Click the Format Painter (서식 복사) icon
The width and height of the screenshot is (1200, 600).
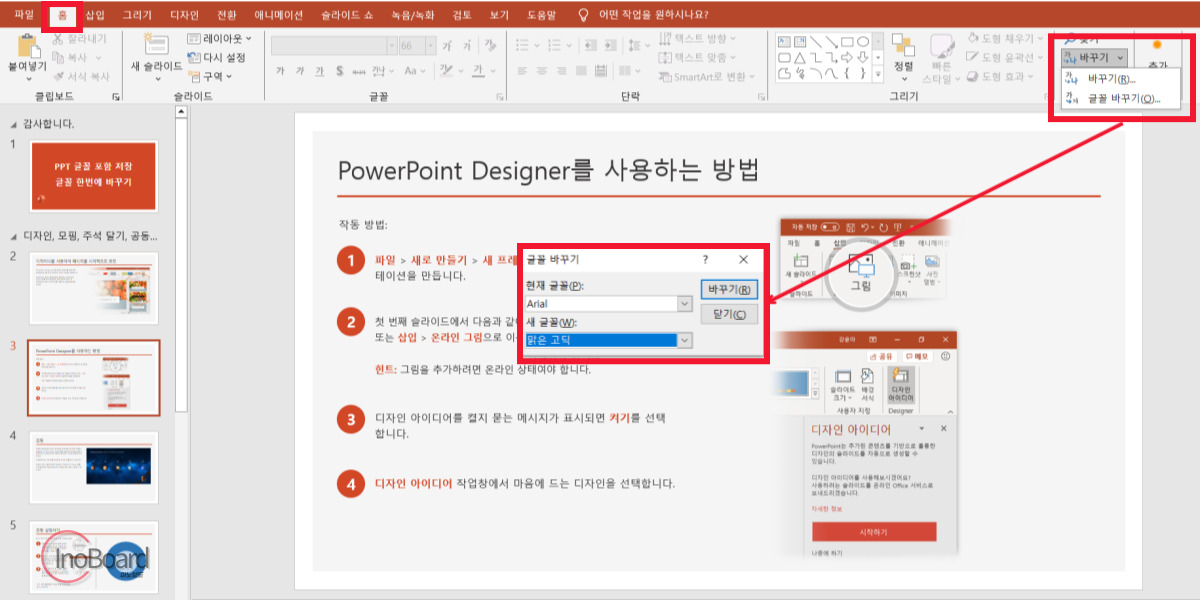coord(59,76)
